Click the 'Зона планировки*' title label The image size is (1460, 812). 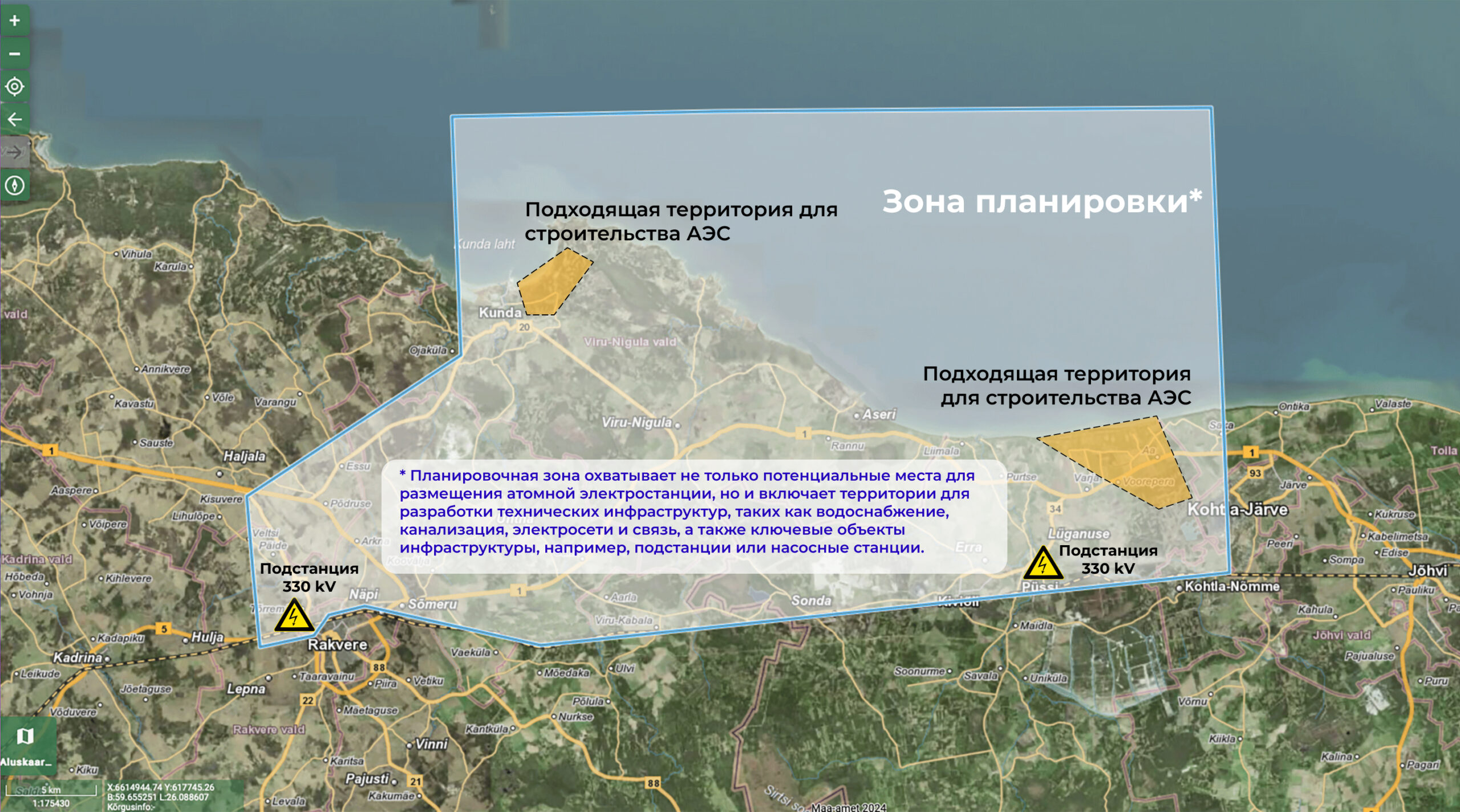(1042, 201)
